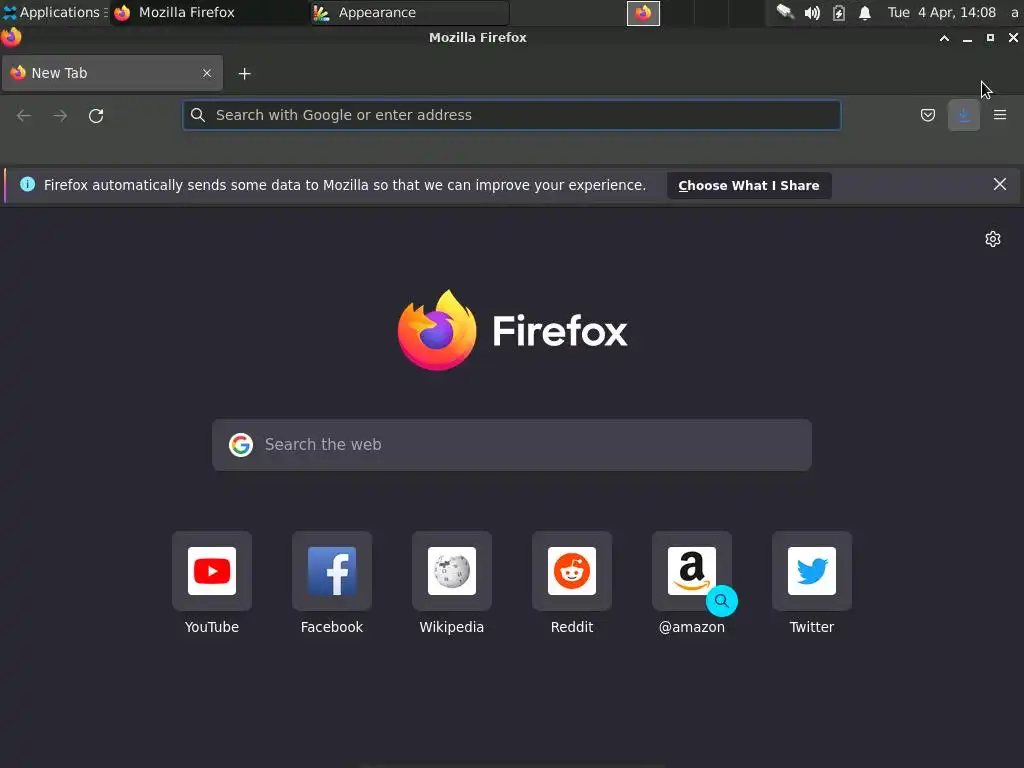Click the clock showing Tue 4 Apr
The image size is (1024, 768).
[942, 12]
